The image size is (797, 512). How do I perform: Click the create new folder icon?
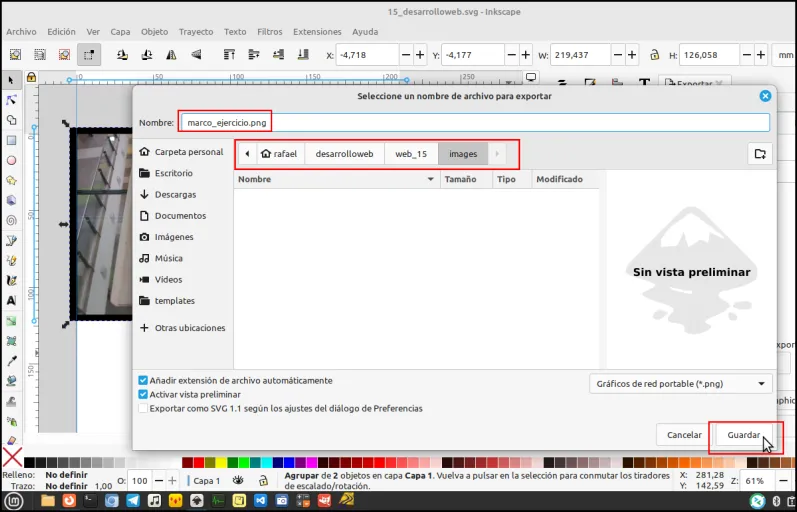760,154
